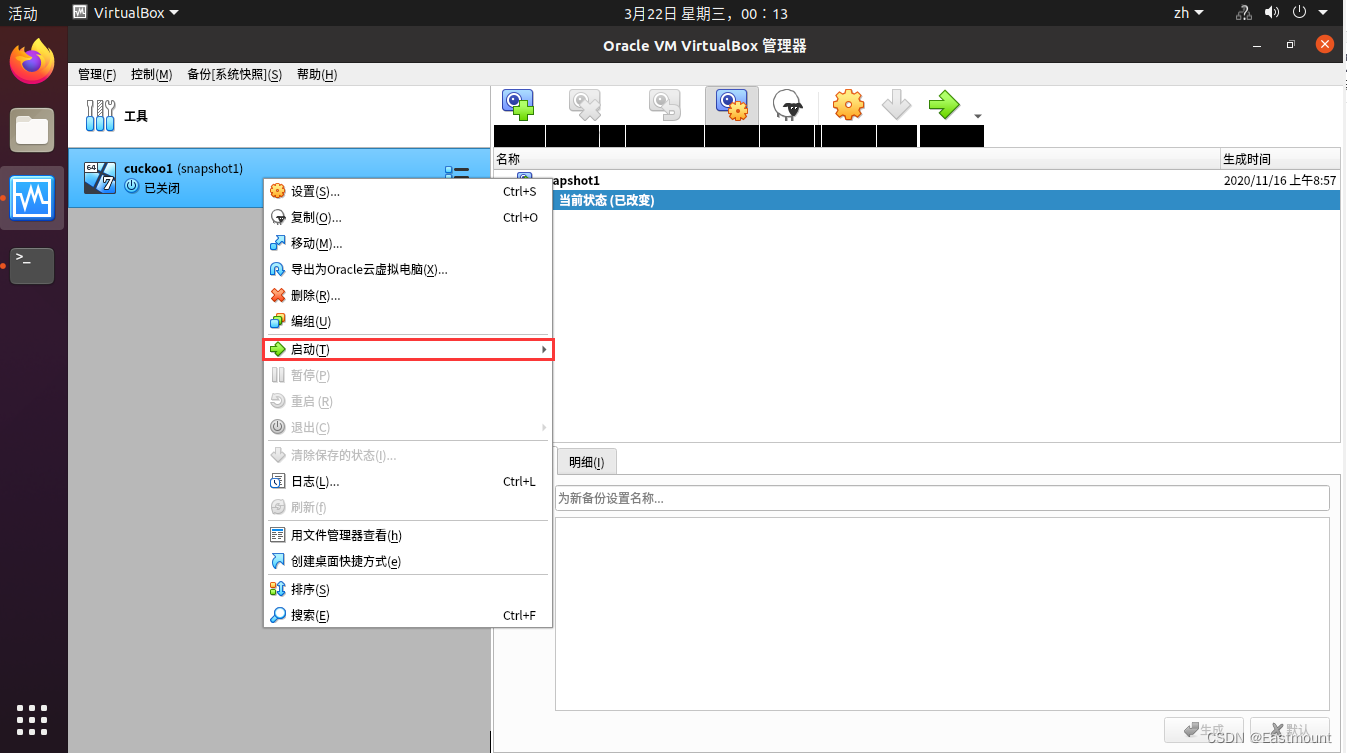Click the snapshot name input field
Image resolution: width=1347 pixels, height=753 pixels.
click(942, 498)
